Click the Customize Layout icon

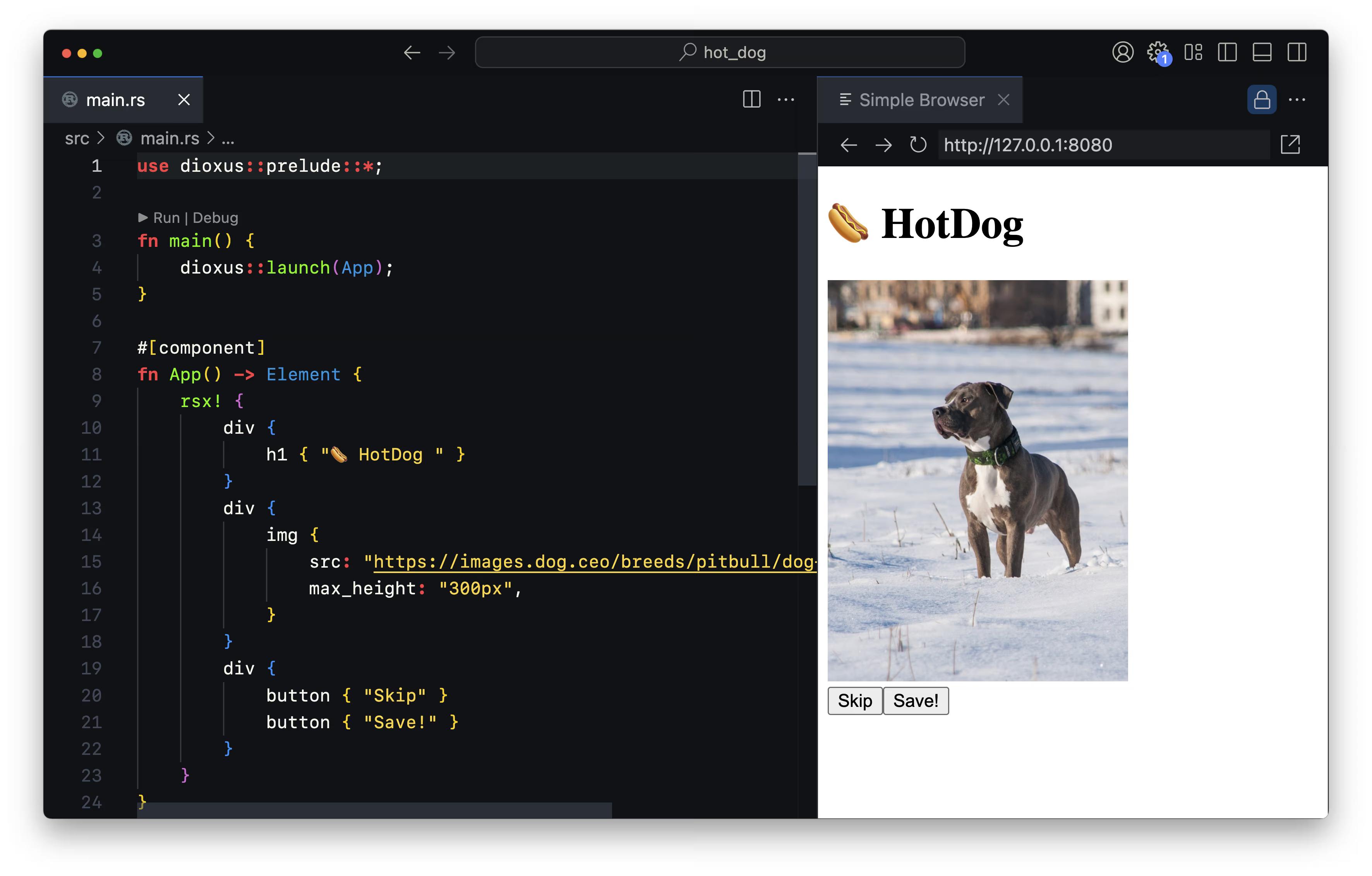tap(1192, 52)
